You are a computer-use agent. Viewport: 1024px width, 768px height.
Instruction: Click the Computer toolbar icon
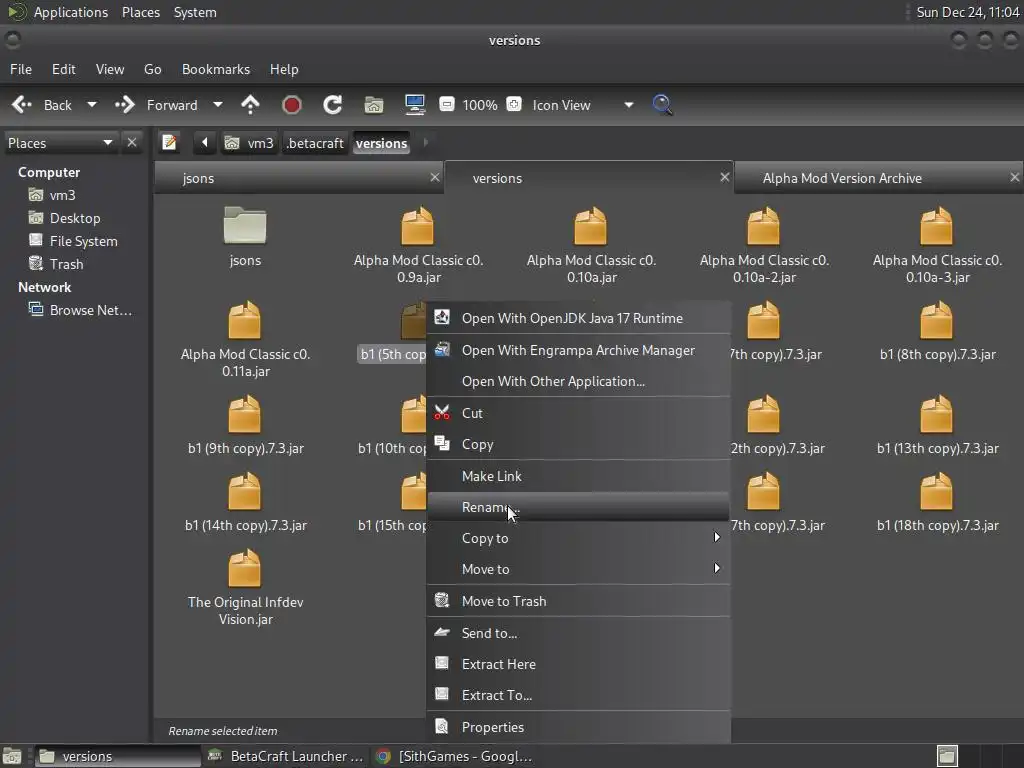click(x=414, y=105)
